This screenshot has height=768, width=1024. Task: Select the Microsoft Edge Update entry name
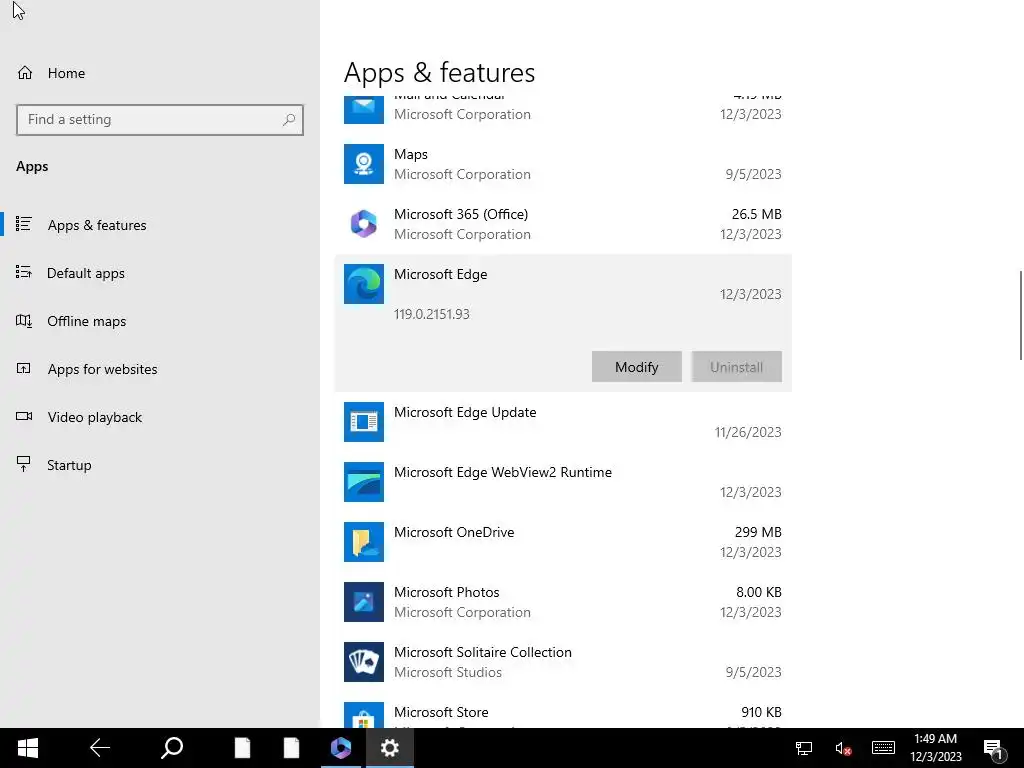point(465,413)
